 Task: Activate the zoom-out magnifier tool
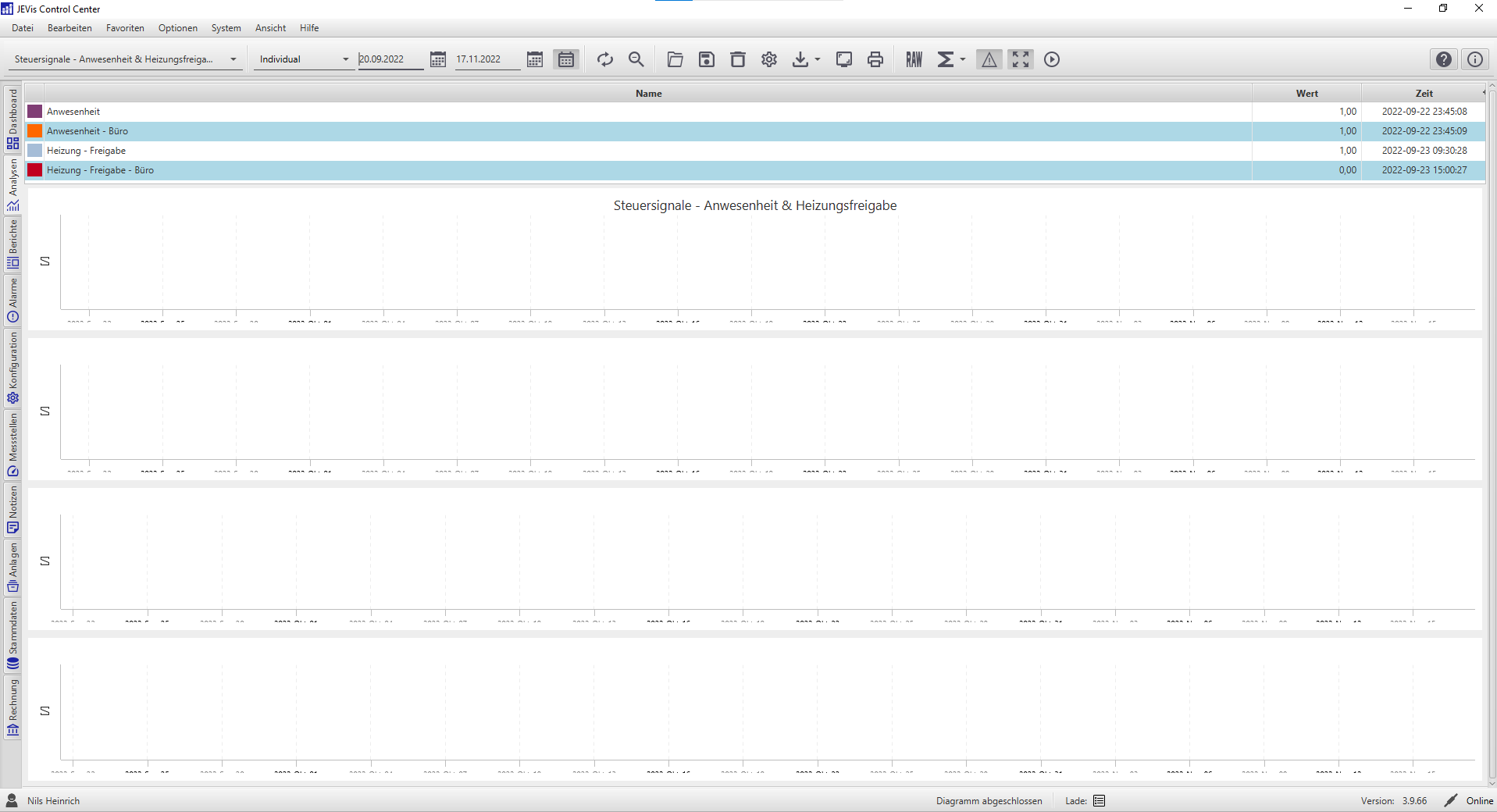636,59
